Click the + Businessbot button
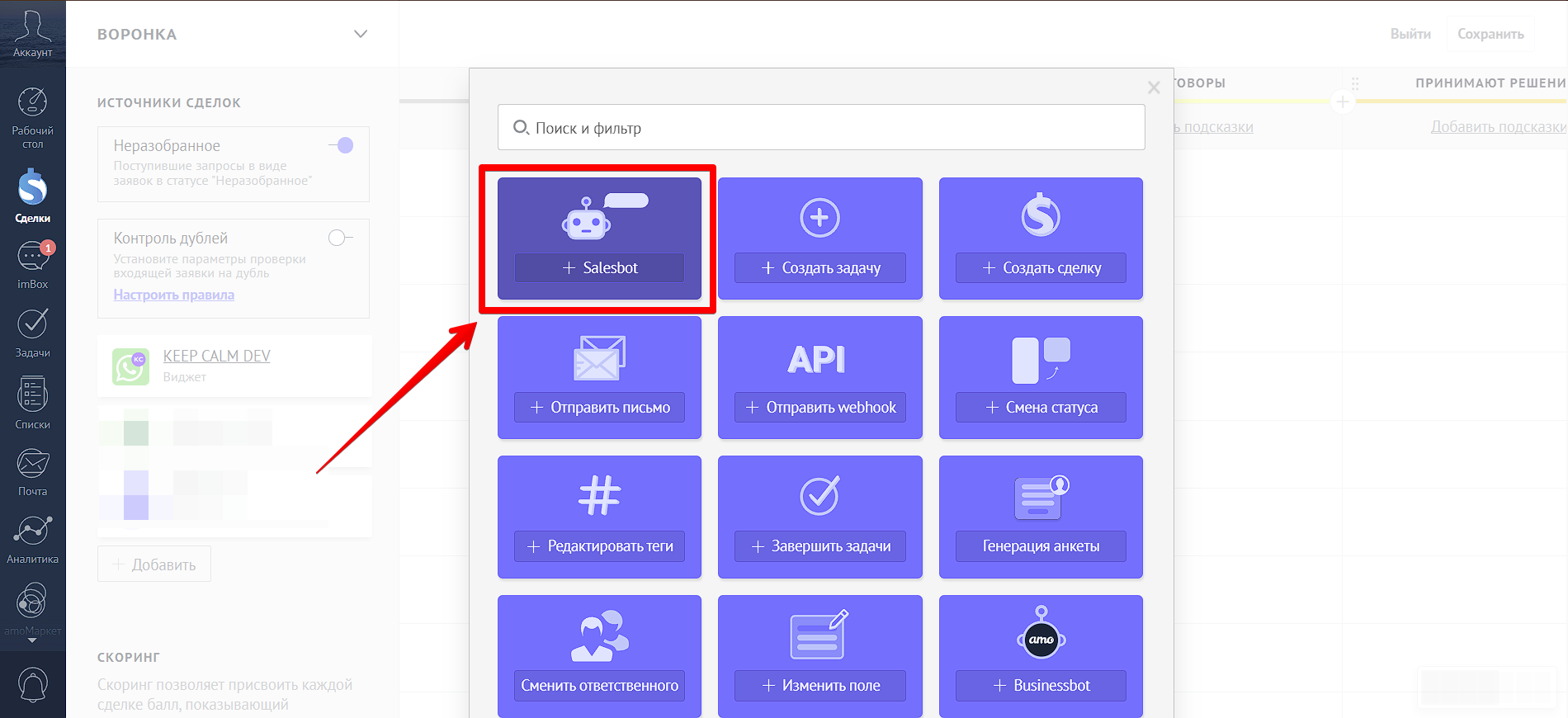This screenshot has height=718, width=1568. (1041, 685)
